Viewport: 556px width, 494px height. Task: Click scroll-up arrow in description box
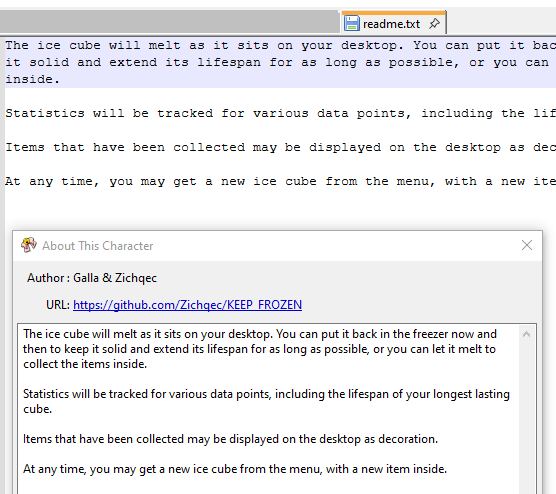(526, 334)
